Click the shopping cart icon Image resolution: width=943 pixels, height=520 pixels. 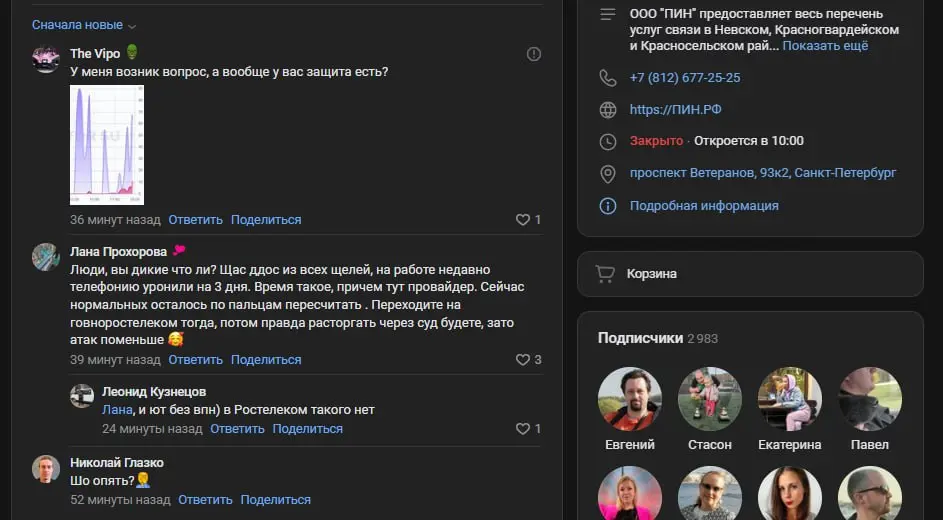coord(605,274)
